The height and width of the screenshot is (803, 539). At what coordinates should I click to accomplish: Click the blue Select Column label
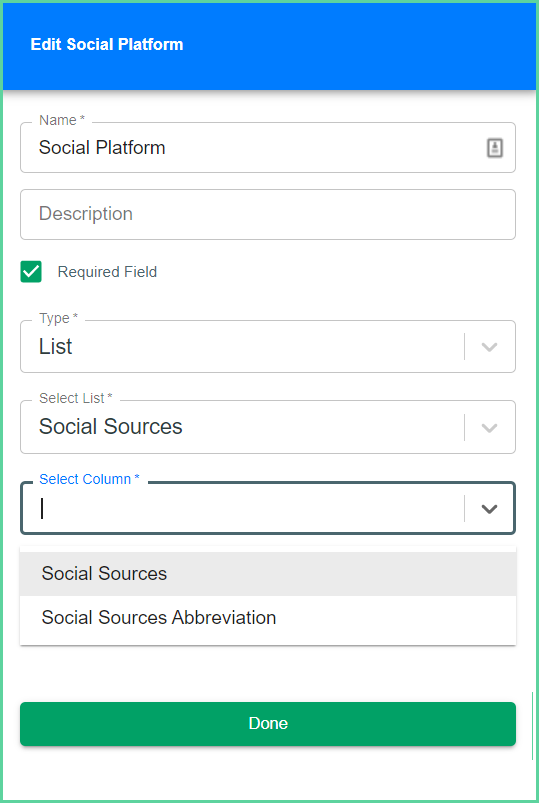tap(89, 479)
